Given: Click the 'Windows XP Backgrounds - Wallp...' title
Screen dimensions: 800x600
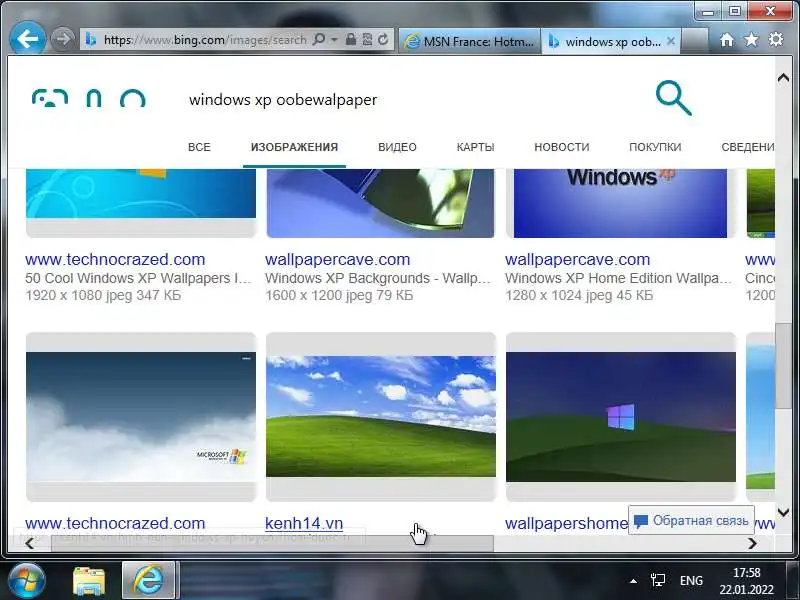Looking at the screenshot, I should [378, 278].
